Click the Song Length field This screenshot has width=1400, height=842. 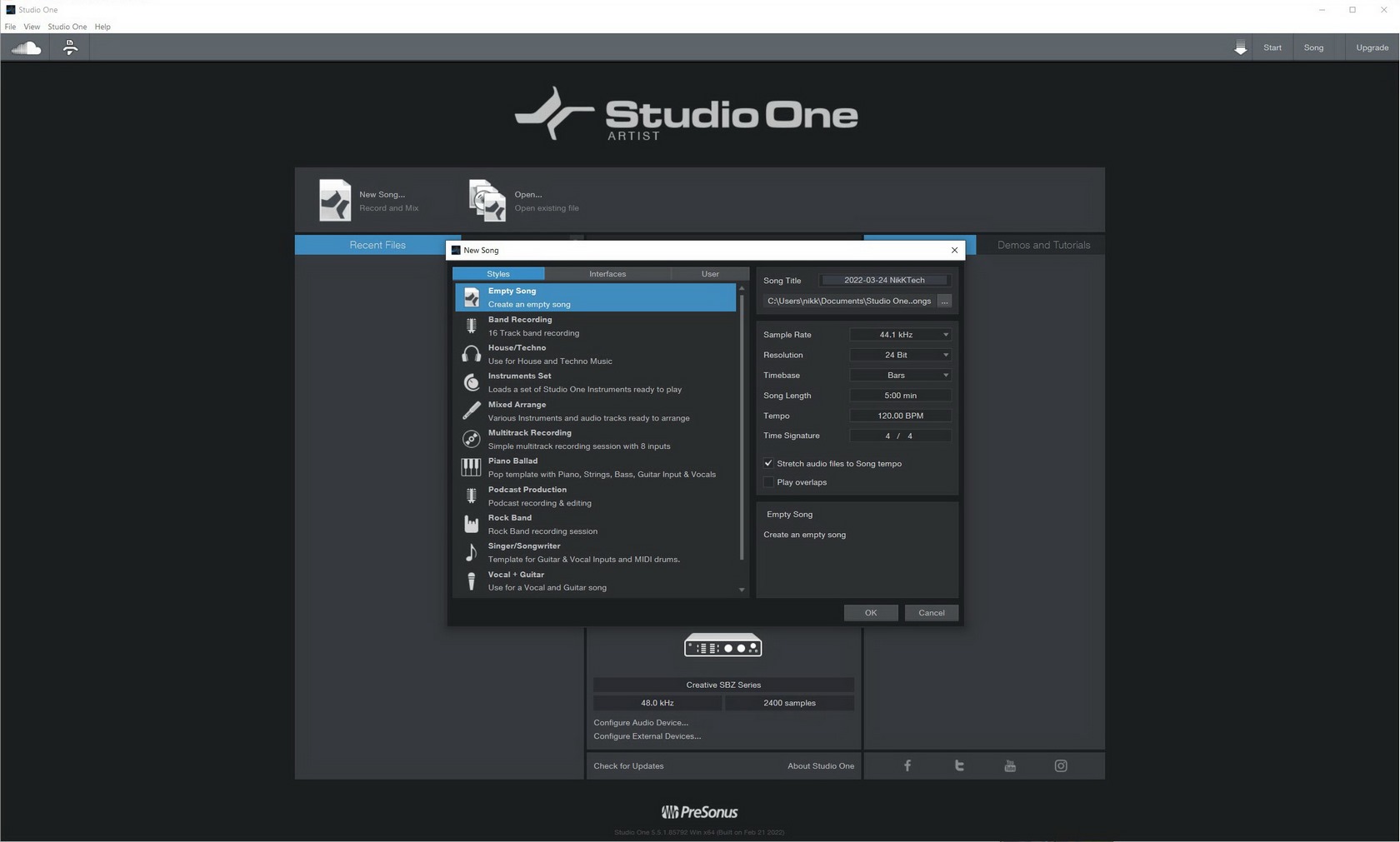pyautogui.click(x=900, y=396)
